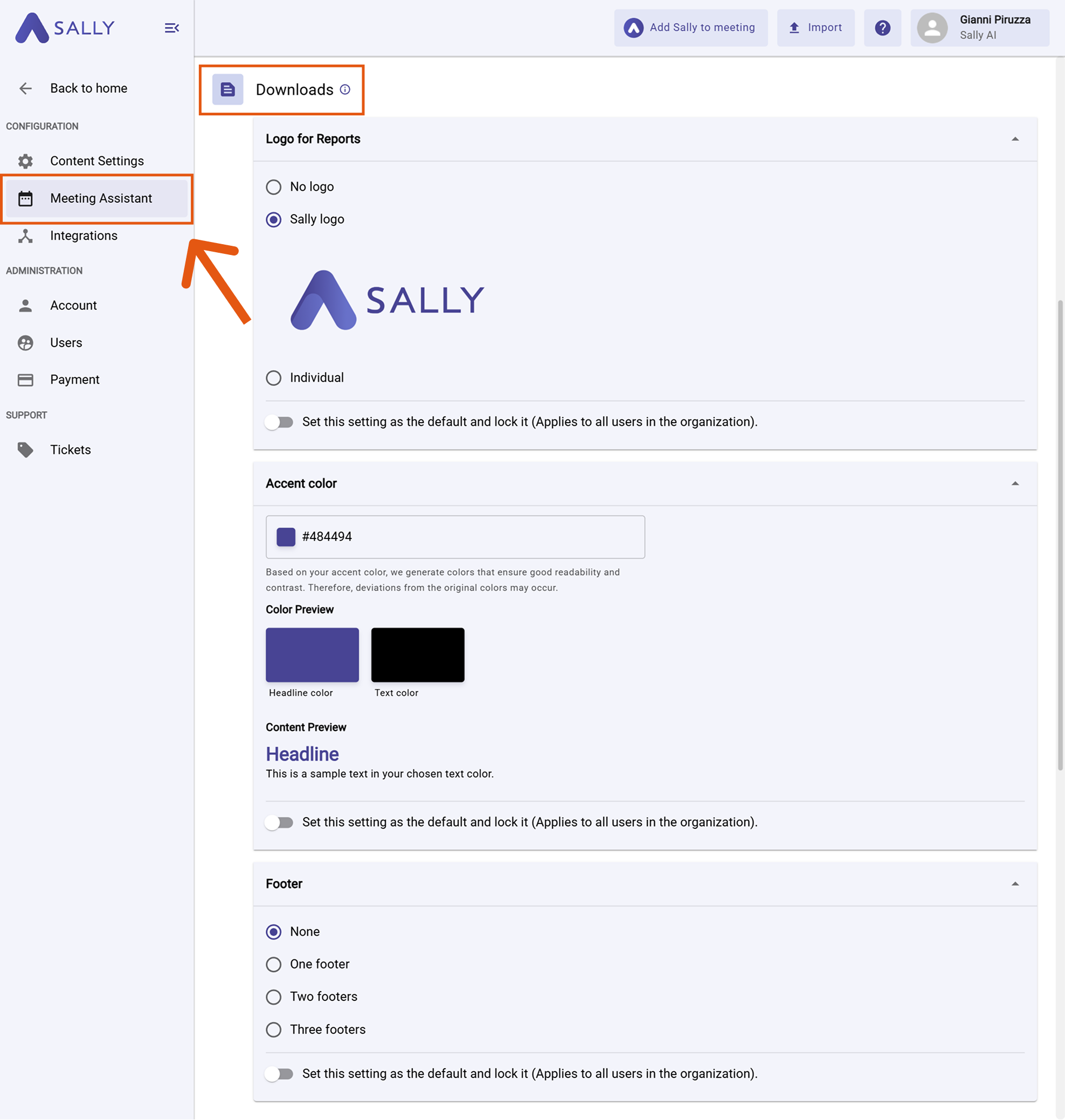Viewport: 1065px width, 1120px height.
Task: Open Meeting Assistant in sidebar
Action: 96,199
